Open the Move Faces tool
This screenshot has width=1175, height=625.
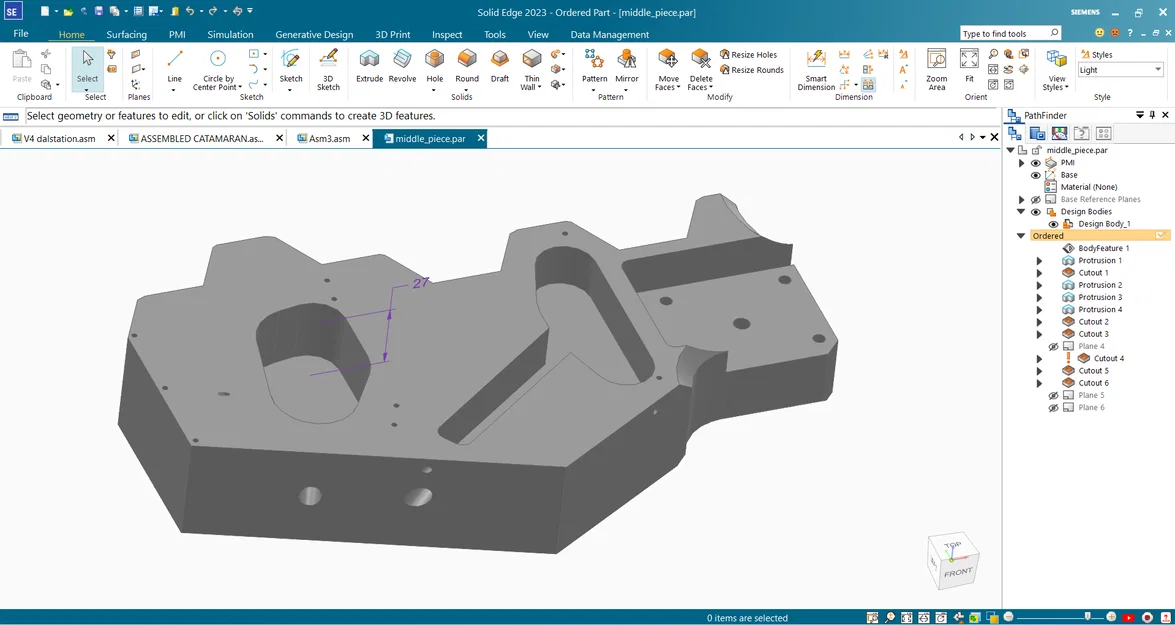point(668,70)
